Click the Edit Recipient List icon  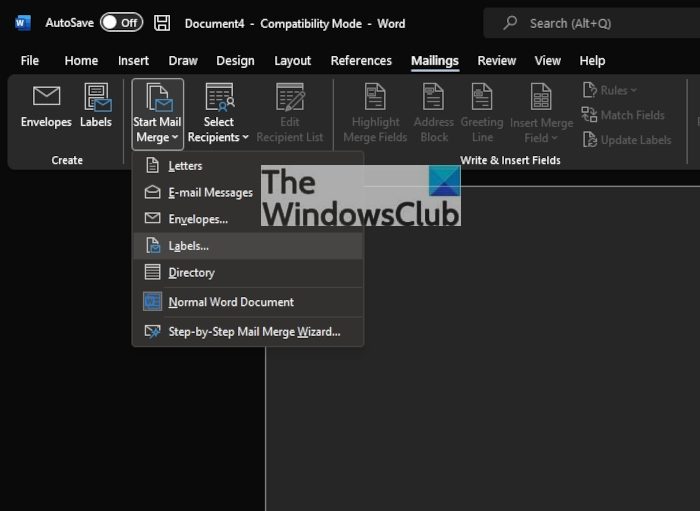pyautogui.click(x=290, y=96)
